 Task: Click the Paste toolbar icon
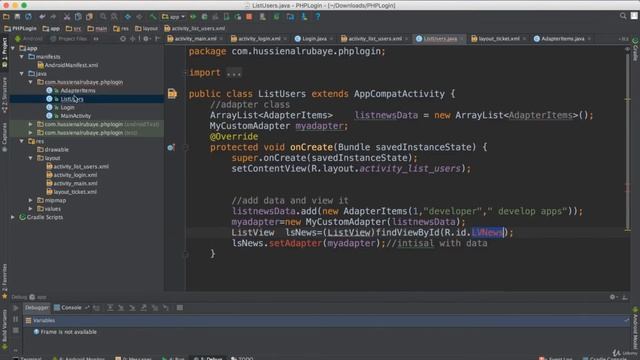(x=89, y=17)
